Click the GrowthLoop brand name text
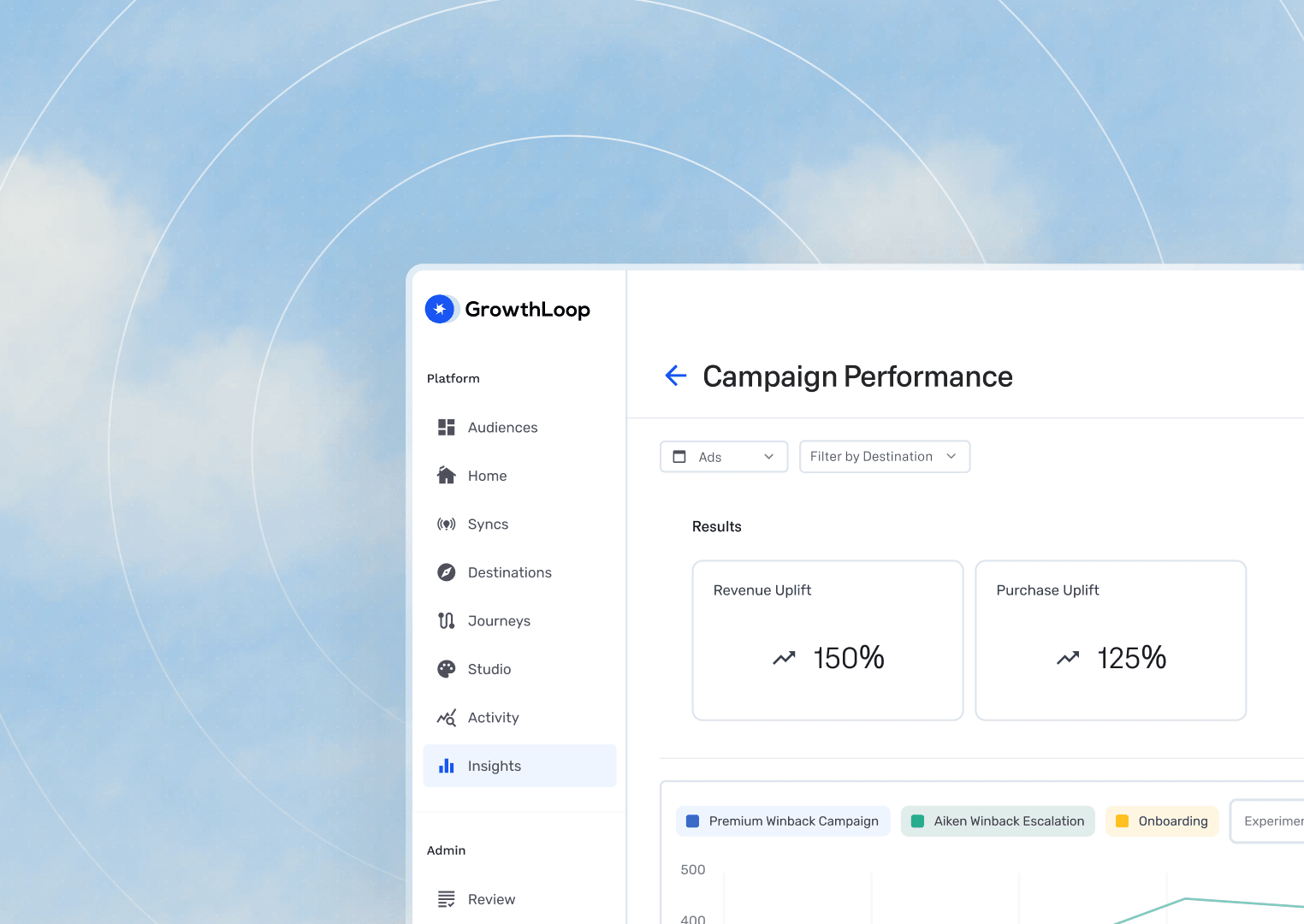 [x=527, y=310]
